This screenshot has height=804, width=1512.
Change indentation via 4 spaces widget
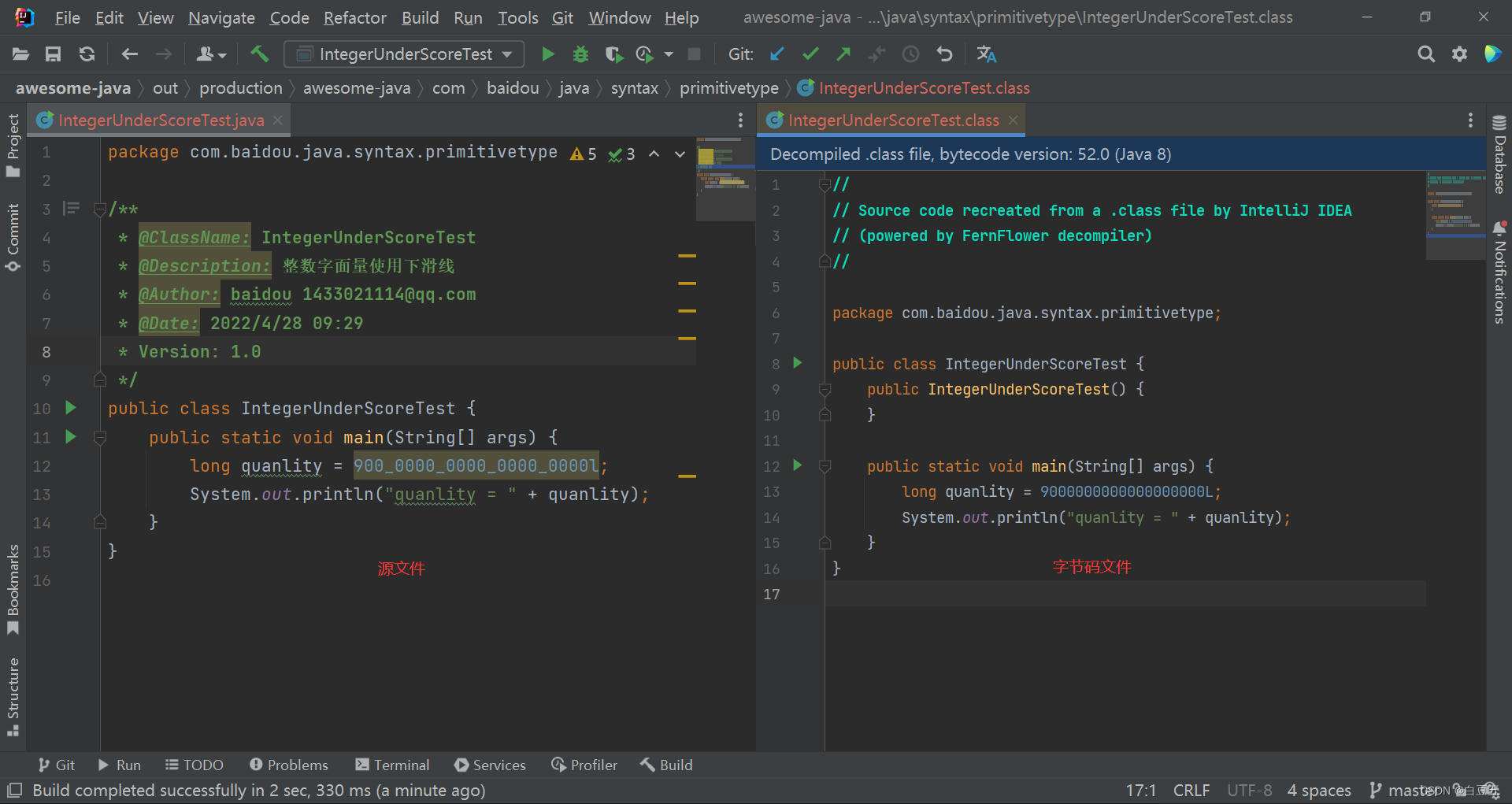1319,790
